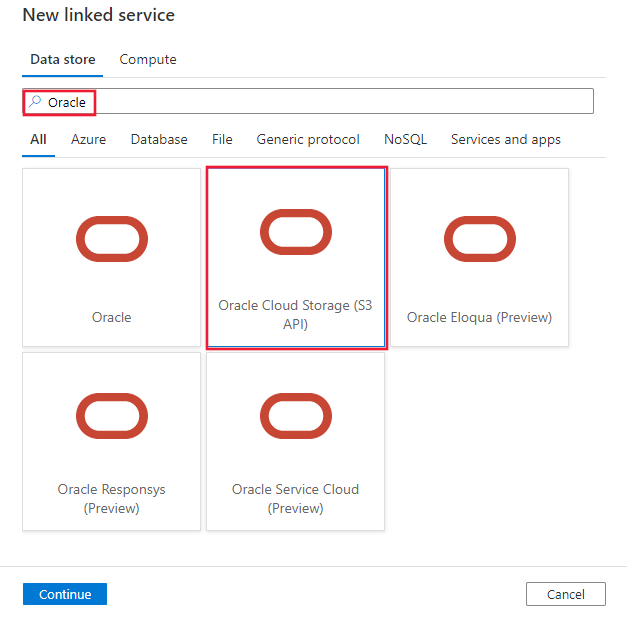
Task: Switch to the Compute tab
Action: click(148, 60)
